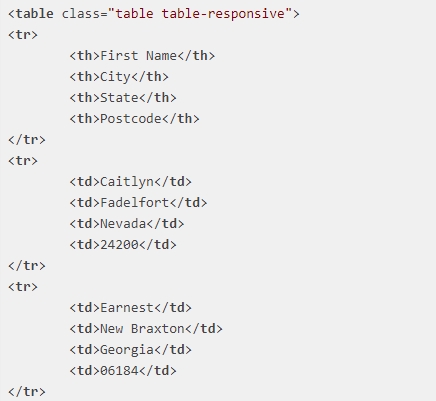Click the 24200 postcode cell text
Image resolution: width=436 pixels, height=401 pixels.
119,245
